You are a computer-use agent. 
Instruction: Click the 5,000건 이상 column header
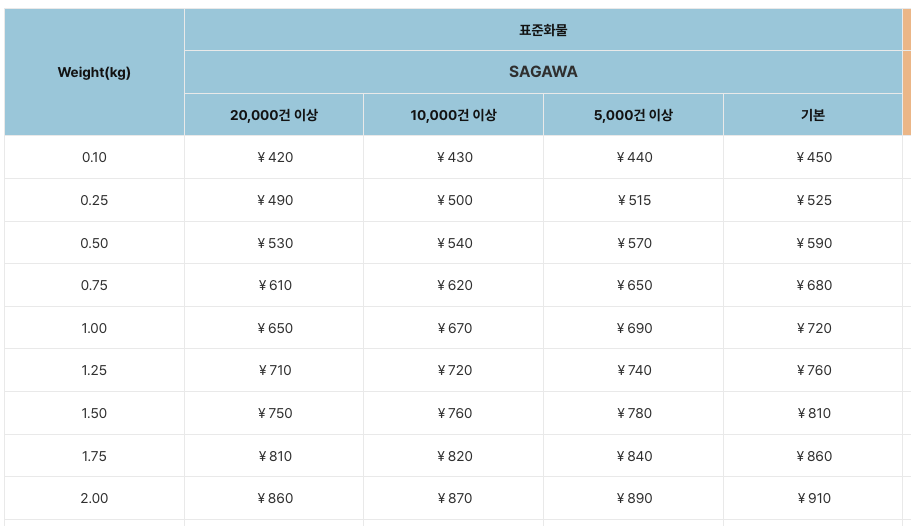633,115
